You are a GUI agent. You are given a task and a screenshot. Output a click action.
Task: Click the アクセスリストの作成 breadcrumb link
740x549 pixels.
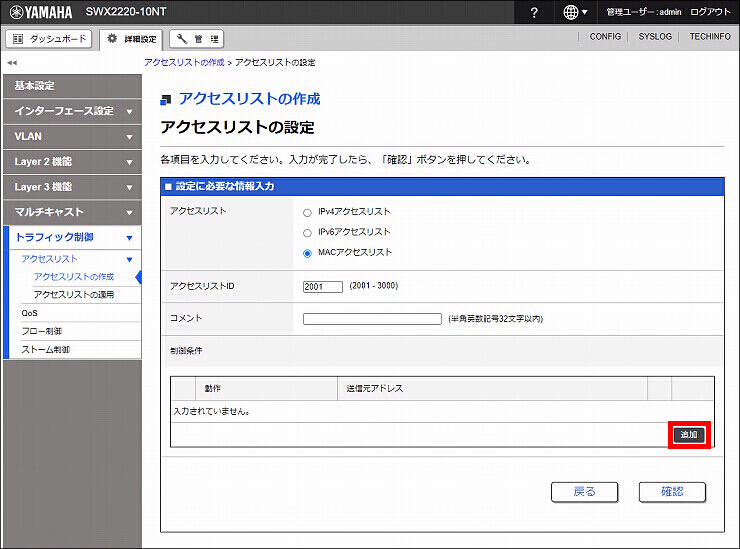pos(184,62)
